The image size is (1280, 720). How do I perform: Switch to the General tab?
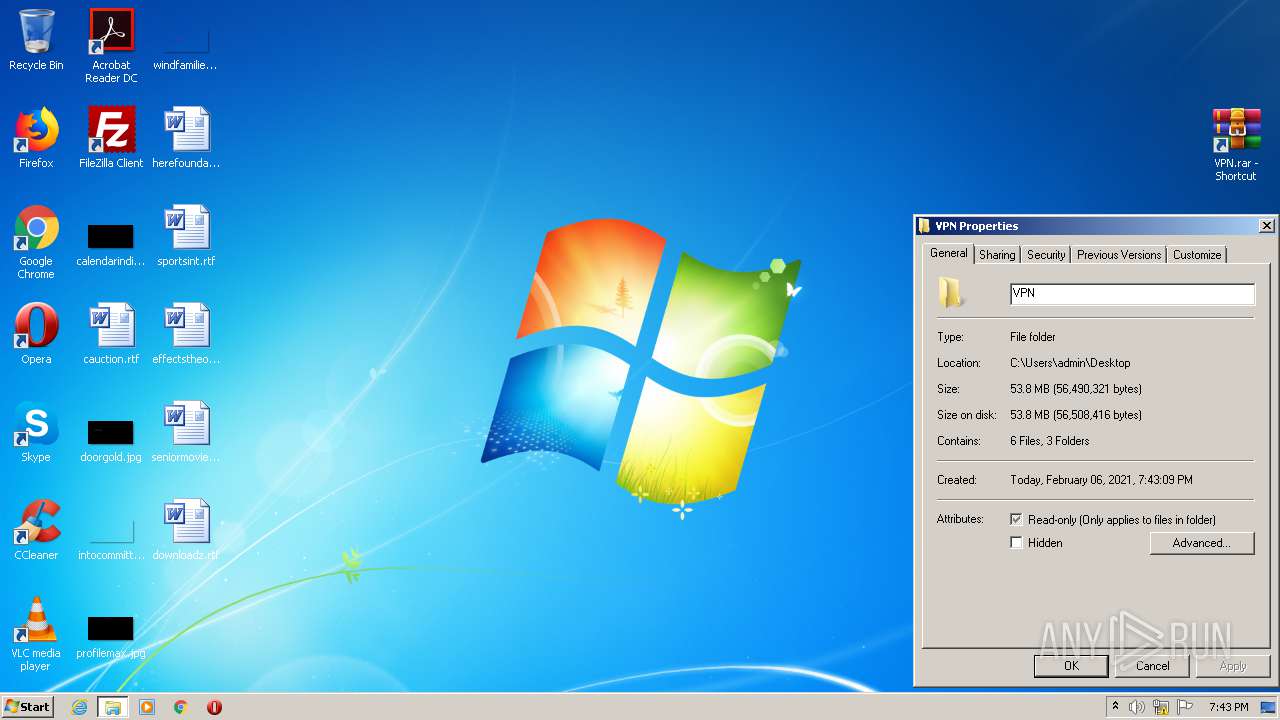click(x=948, y=254)
